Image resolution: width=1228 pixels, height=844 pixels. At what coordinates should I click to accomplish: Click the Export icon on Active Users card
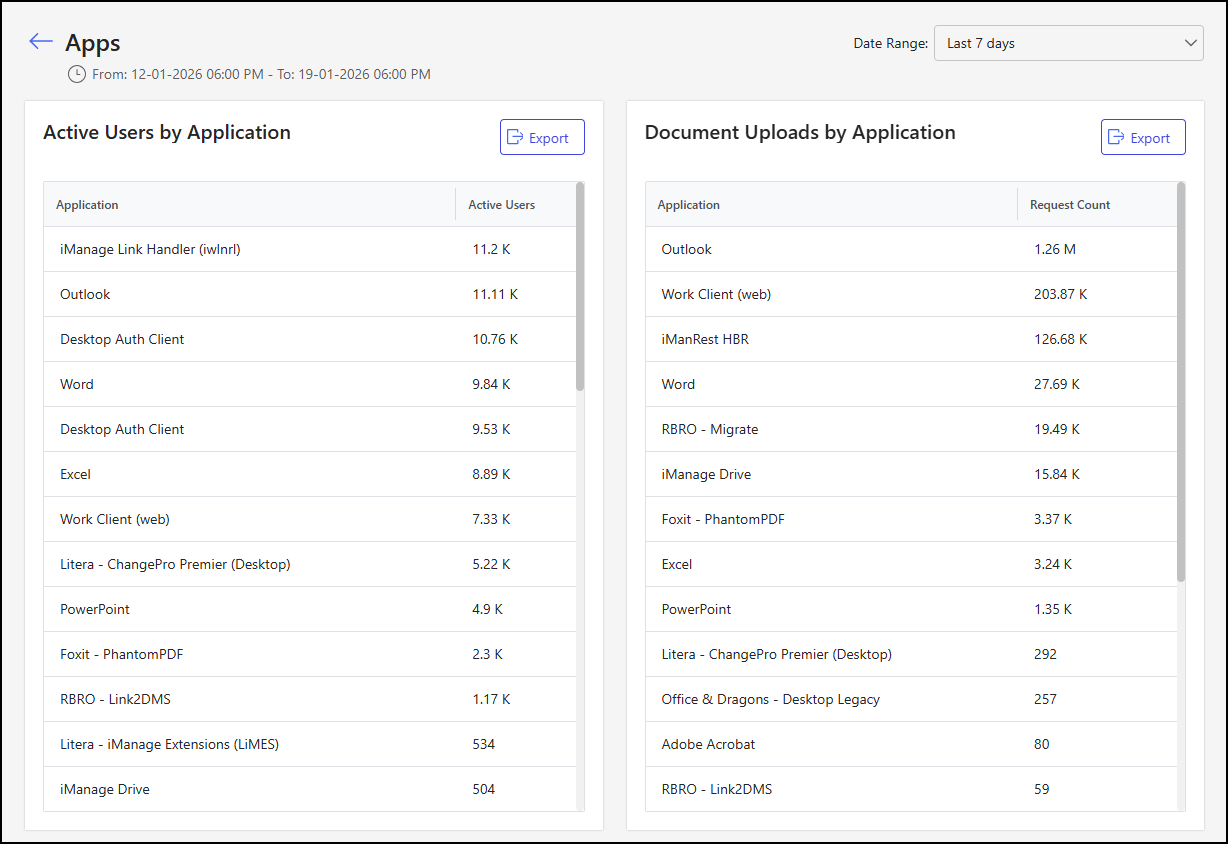coord(516,137)
